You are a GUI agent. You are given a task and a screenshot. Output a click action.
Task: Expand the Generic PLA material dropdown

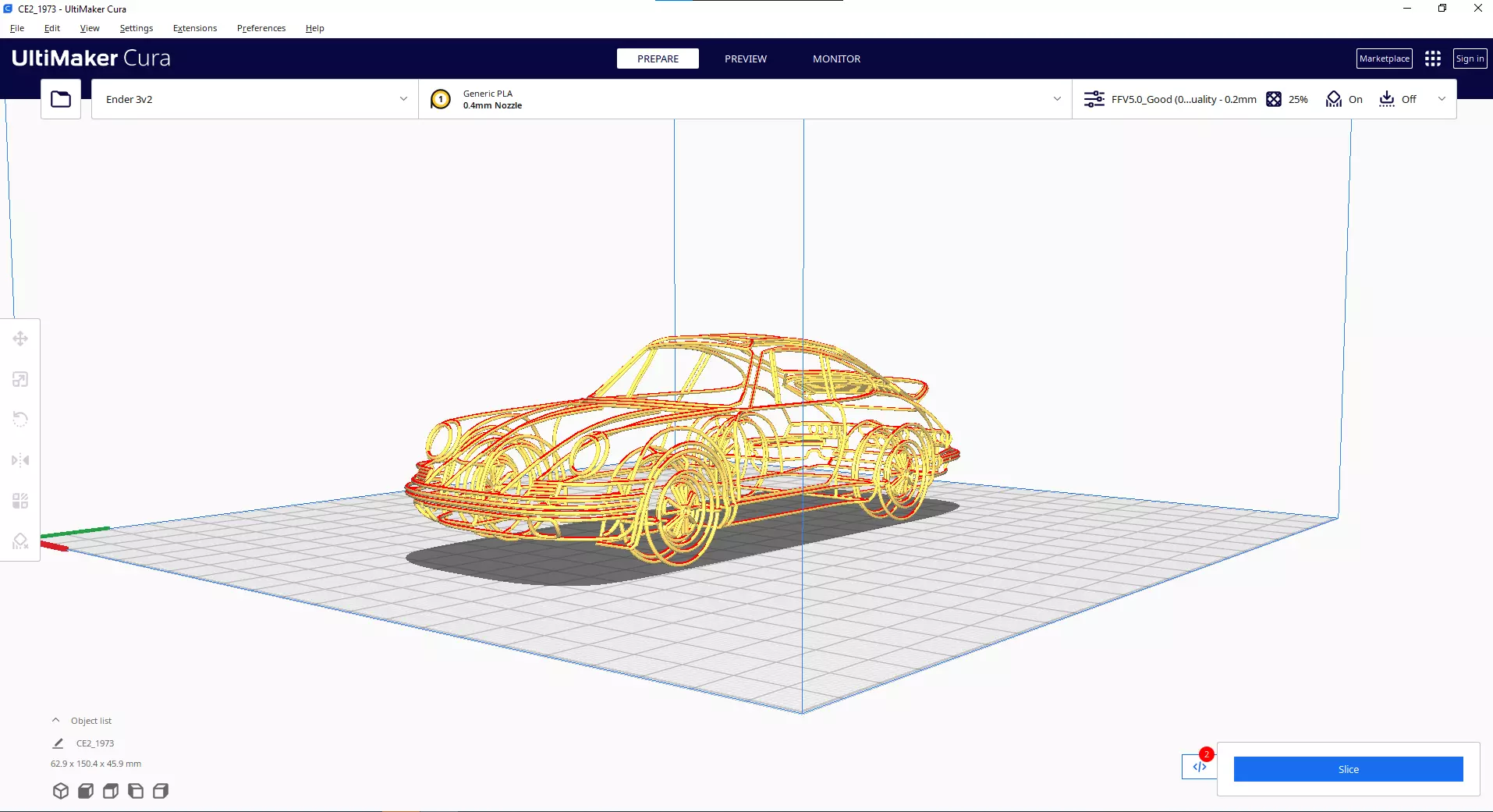click(x=745, y=99)
